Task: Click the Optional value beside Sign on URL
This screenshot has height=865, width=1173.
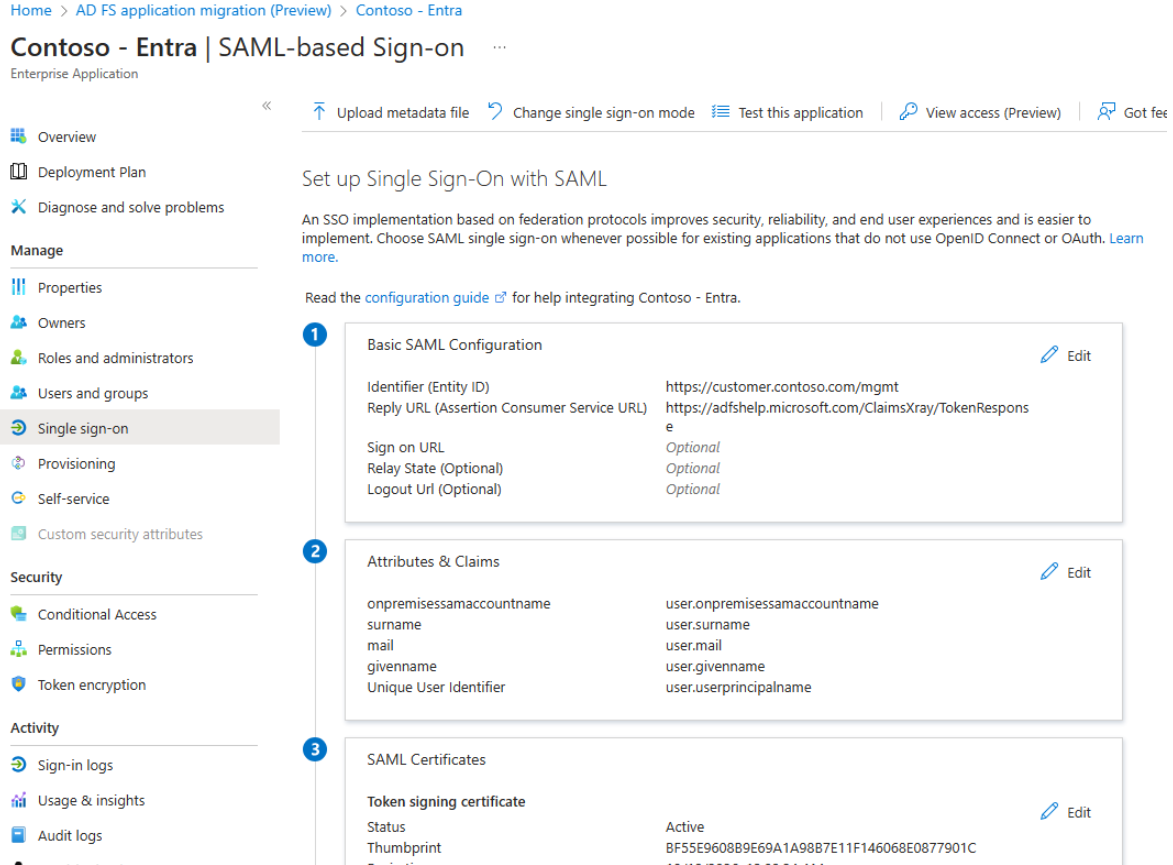Action: click(x=693, y=447)
